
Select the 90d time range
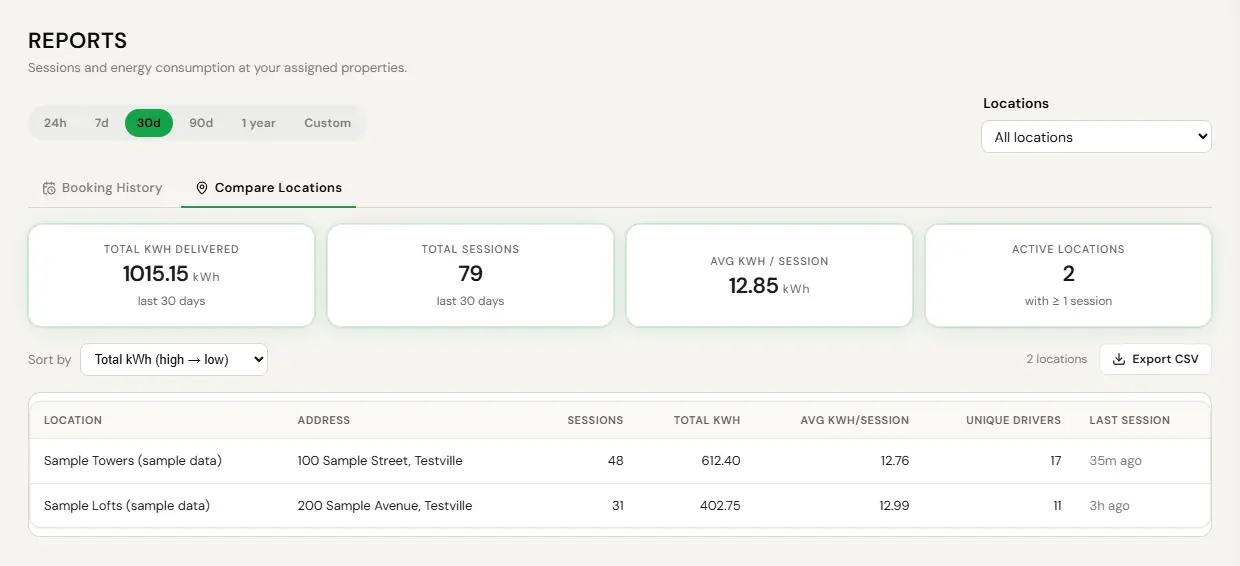pyautogui.click(x=201, y=123)
